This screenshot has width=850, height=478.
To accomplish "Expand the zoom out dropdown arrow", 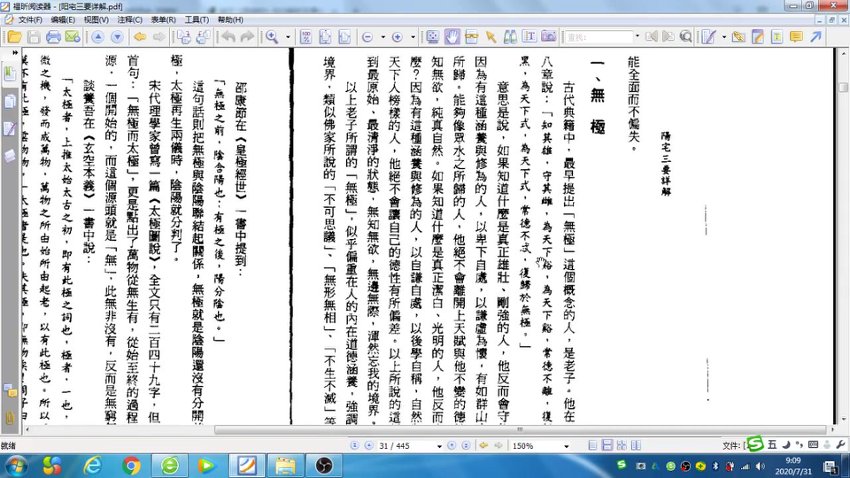I will (383, 37).
